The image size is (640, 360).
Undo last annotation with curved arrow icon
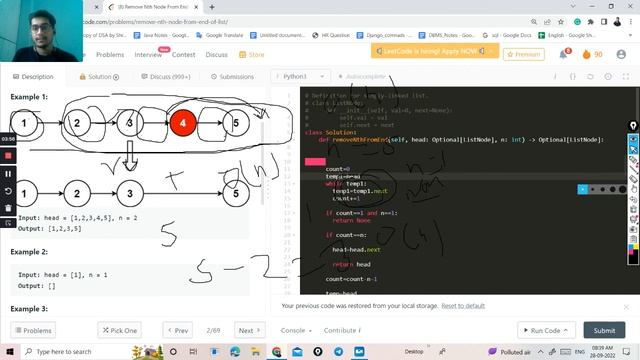click(x=633, y=199)
